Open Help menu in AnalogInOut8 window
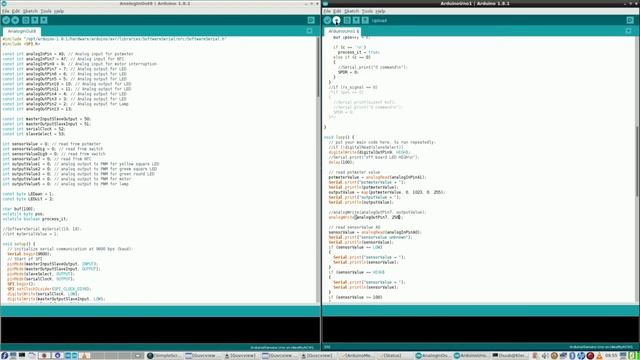Image resolution: width=640 pixels, height=360 pixels. point(59,11)
